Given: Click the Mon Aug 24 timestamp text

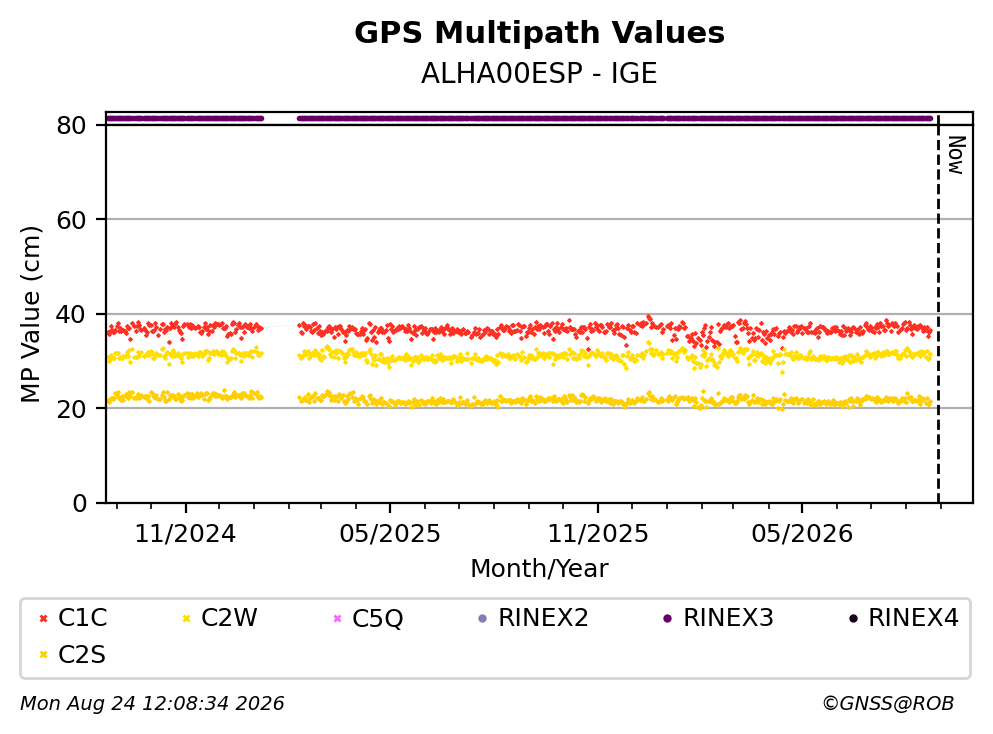Looking at the screenshot, I should [x=152, y=703].
